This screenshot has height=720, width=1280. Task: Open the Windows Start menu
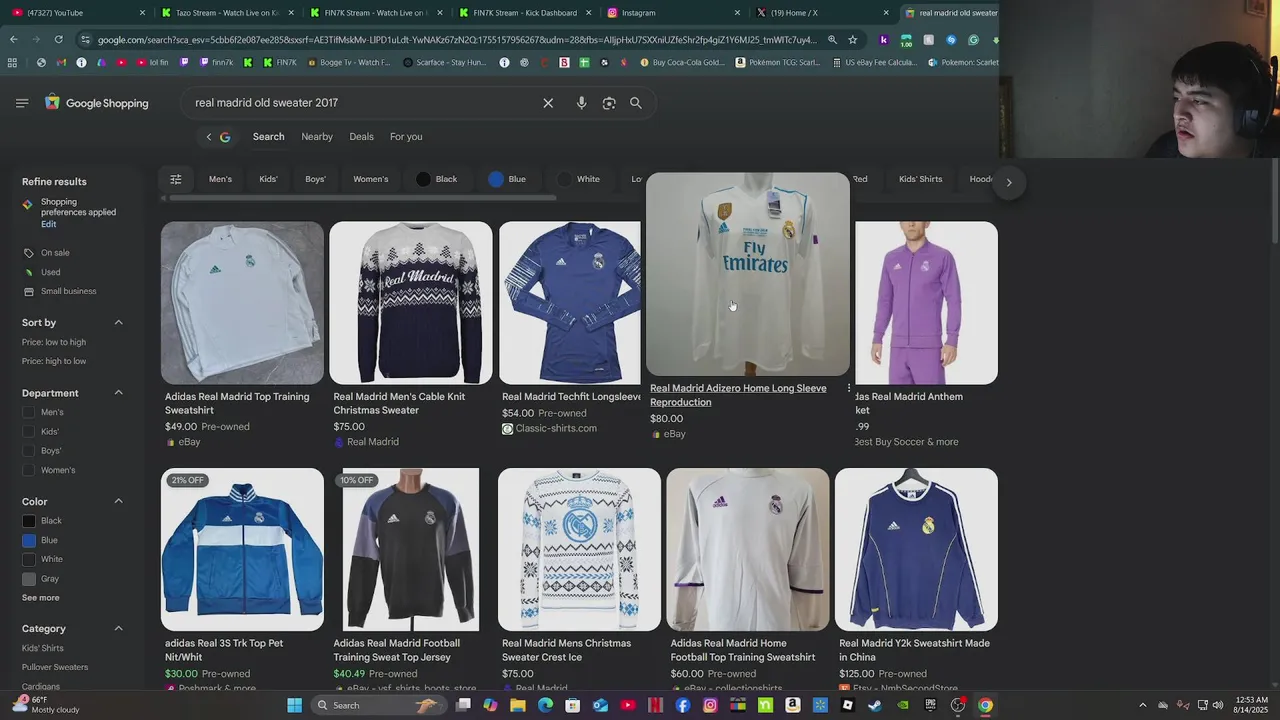coord(294,705)
